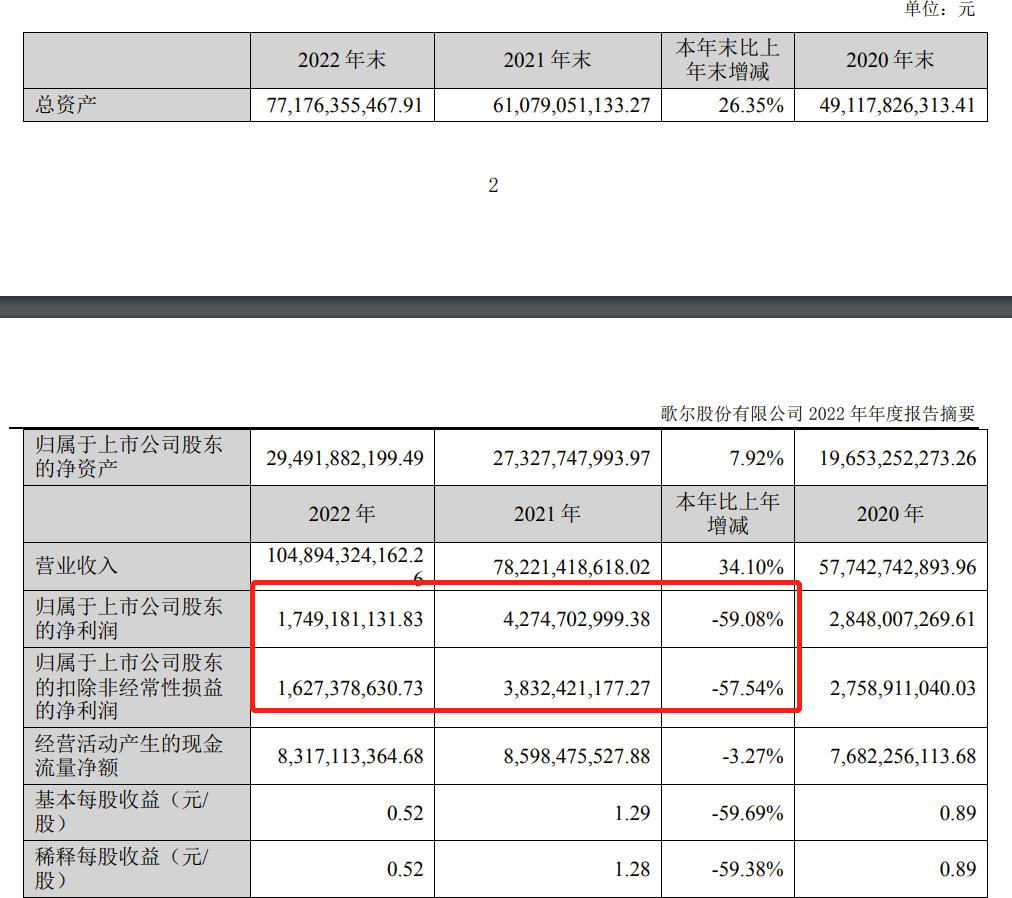Click net assets value 29,491,882,199.49
1012x898 pixels.
click(x=345, y=458)
